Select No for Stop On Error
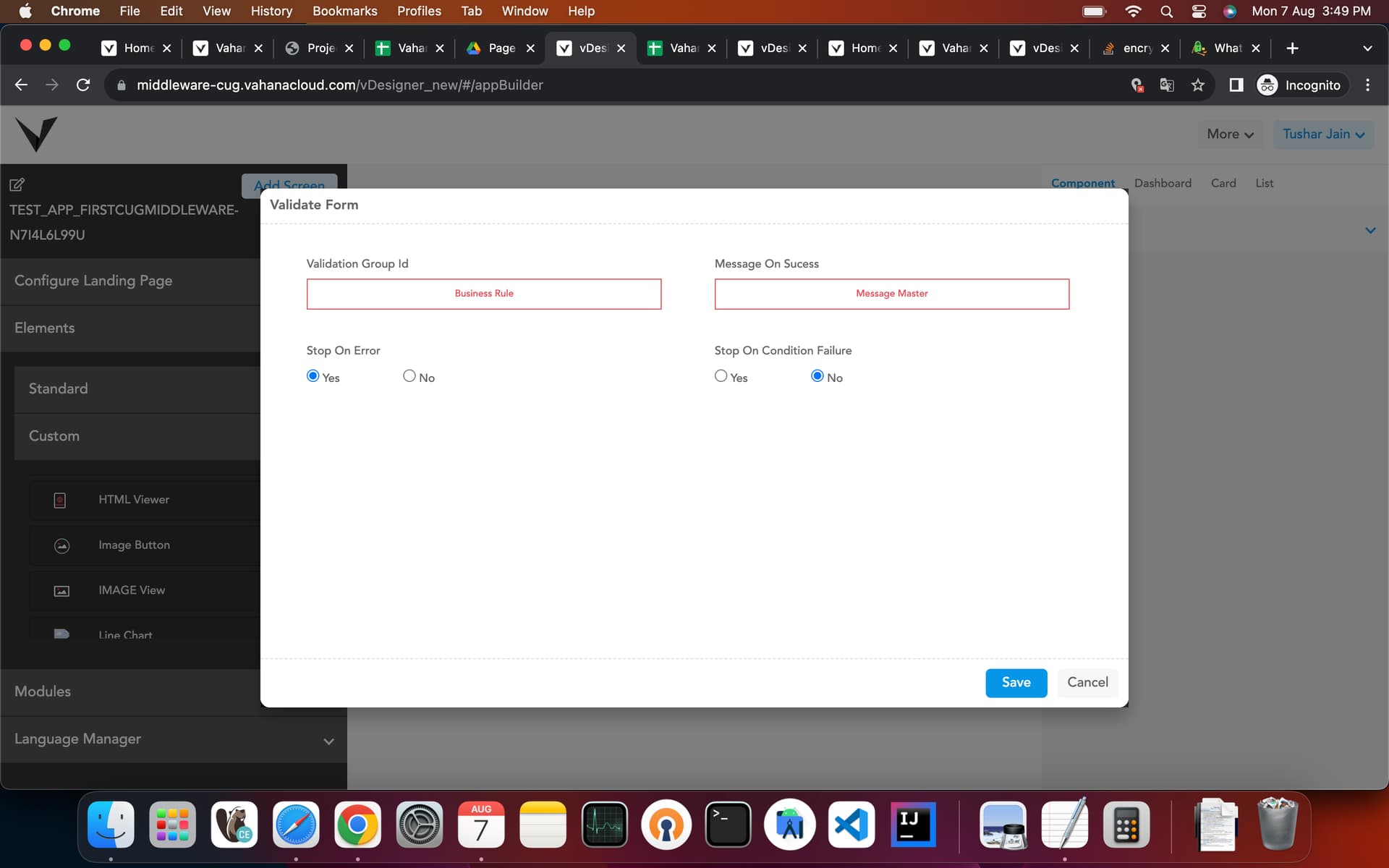The height and width of the screenshot is (868, 1389). coord(409,376)
